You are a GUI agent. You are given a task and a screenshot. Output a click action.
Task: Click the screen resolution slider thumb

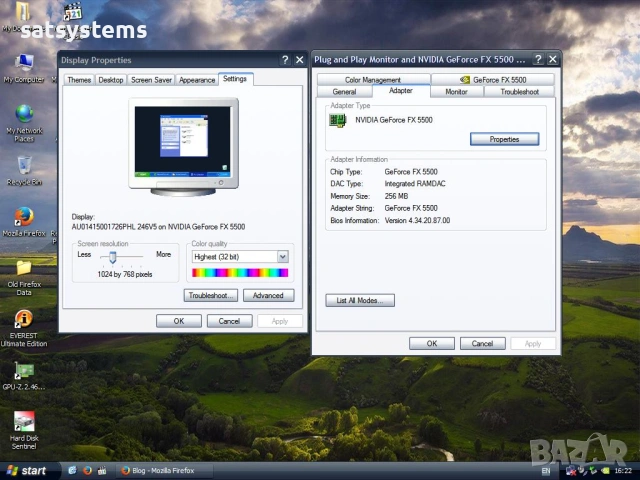coord(113,257)
